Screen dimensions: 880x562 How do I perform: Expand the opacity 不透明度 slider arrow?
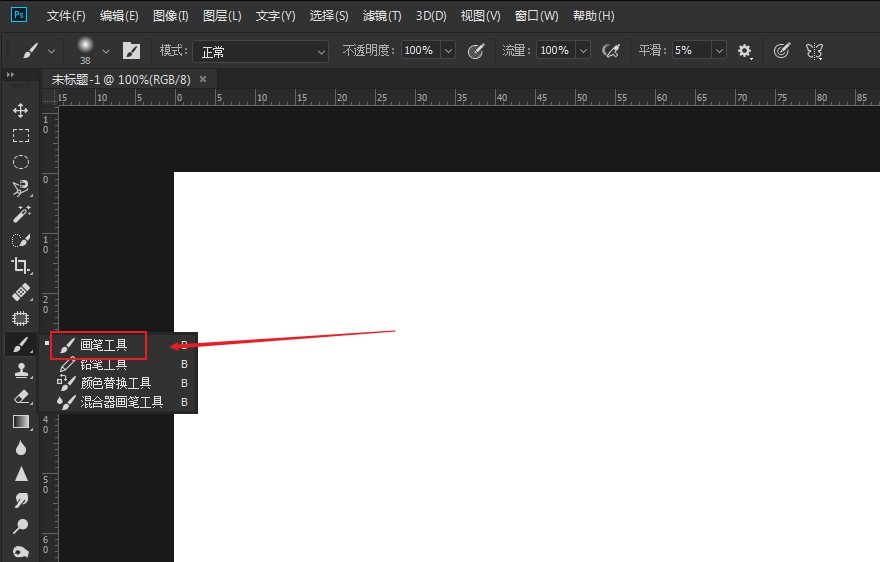448,51
